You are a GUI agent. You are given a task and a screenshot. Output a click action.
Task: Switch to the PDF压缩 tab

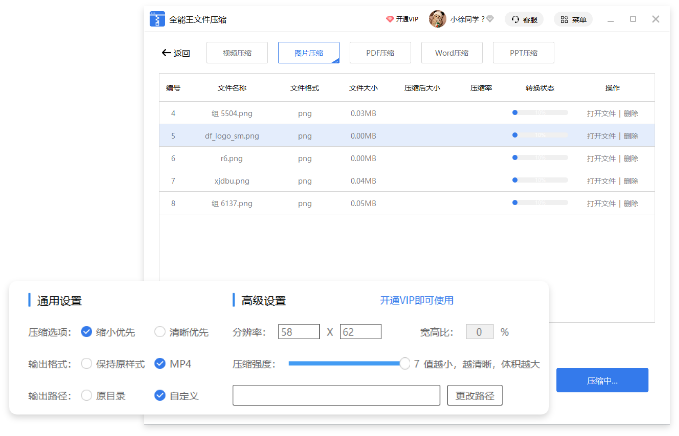pyautogui.click(x=380, y=53)
